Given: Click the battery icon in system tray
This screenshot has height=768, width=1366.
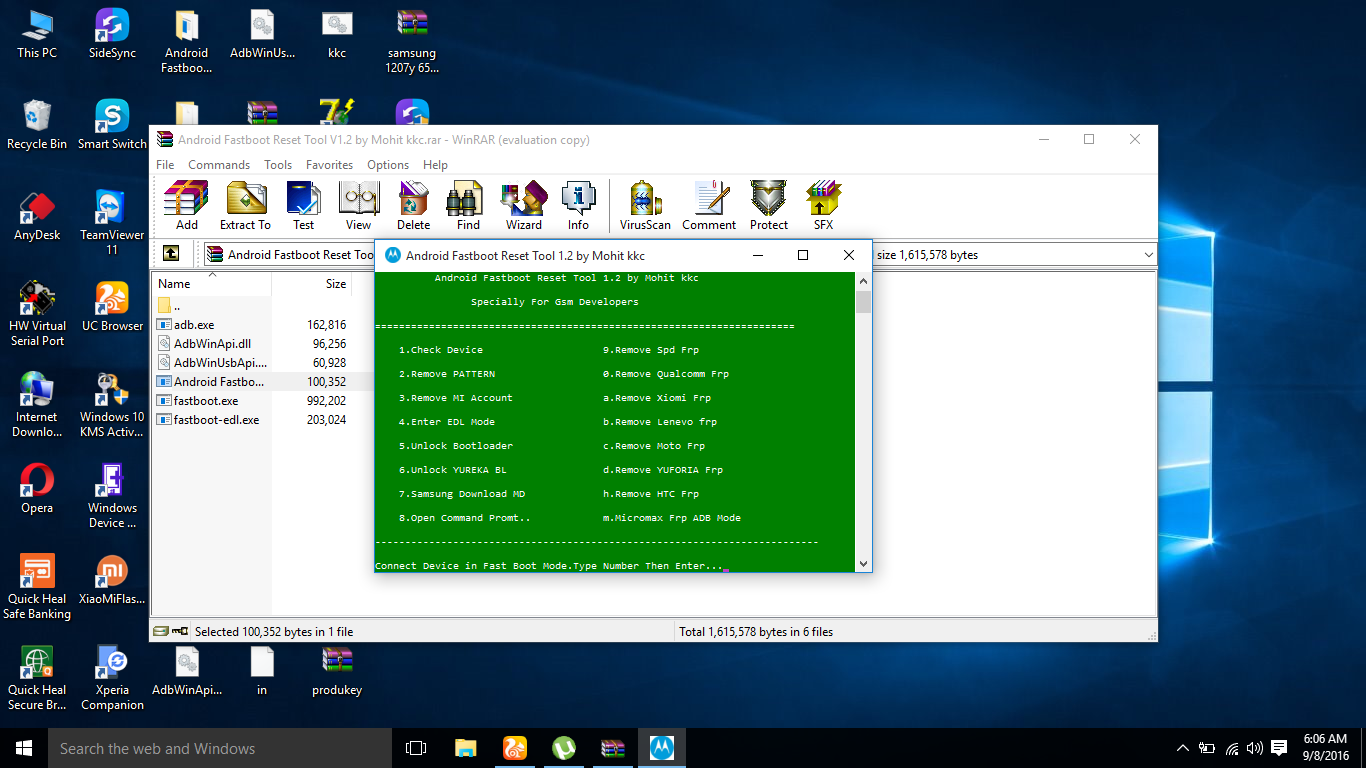Looking at the screenshot, I should pyautogui.click(x=1207, y=748).
